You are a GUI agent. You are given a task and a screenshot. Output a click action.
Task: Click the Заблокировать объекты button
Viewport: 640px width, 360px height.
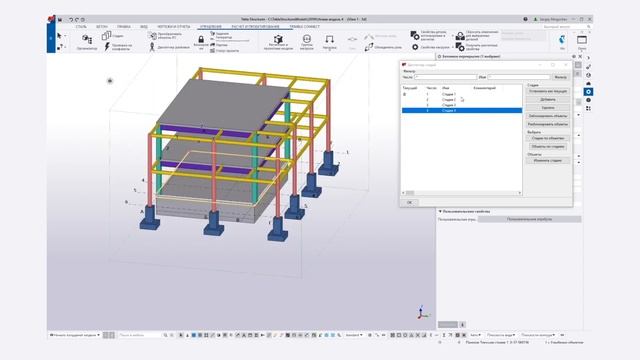point(547,116)
